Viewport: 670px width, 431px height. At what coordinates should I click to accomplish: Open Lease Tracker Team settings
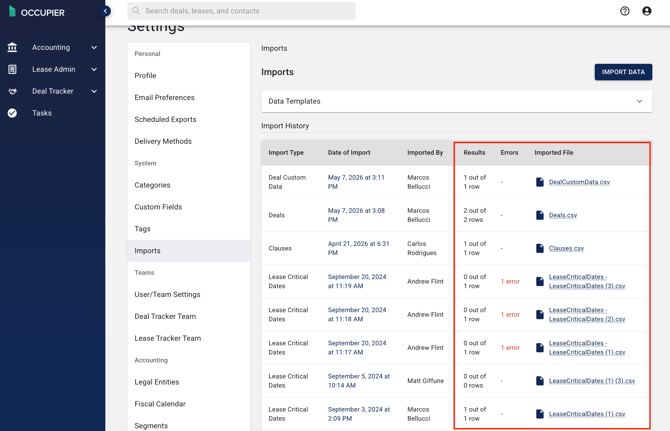click(x=168, y=338)
